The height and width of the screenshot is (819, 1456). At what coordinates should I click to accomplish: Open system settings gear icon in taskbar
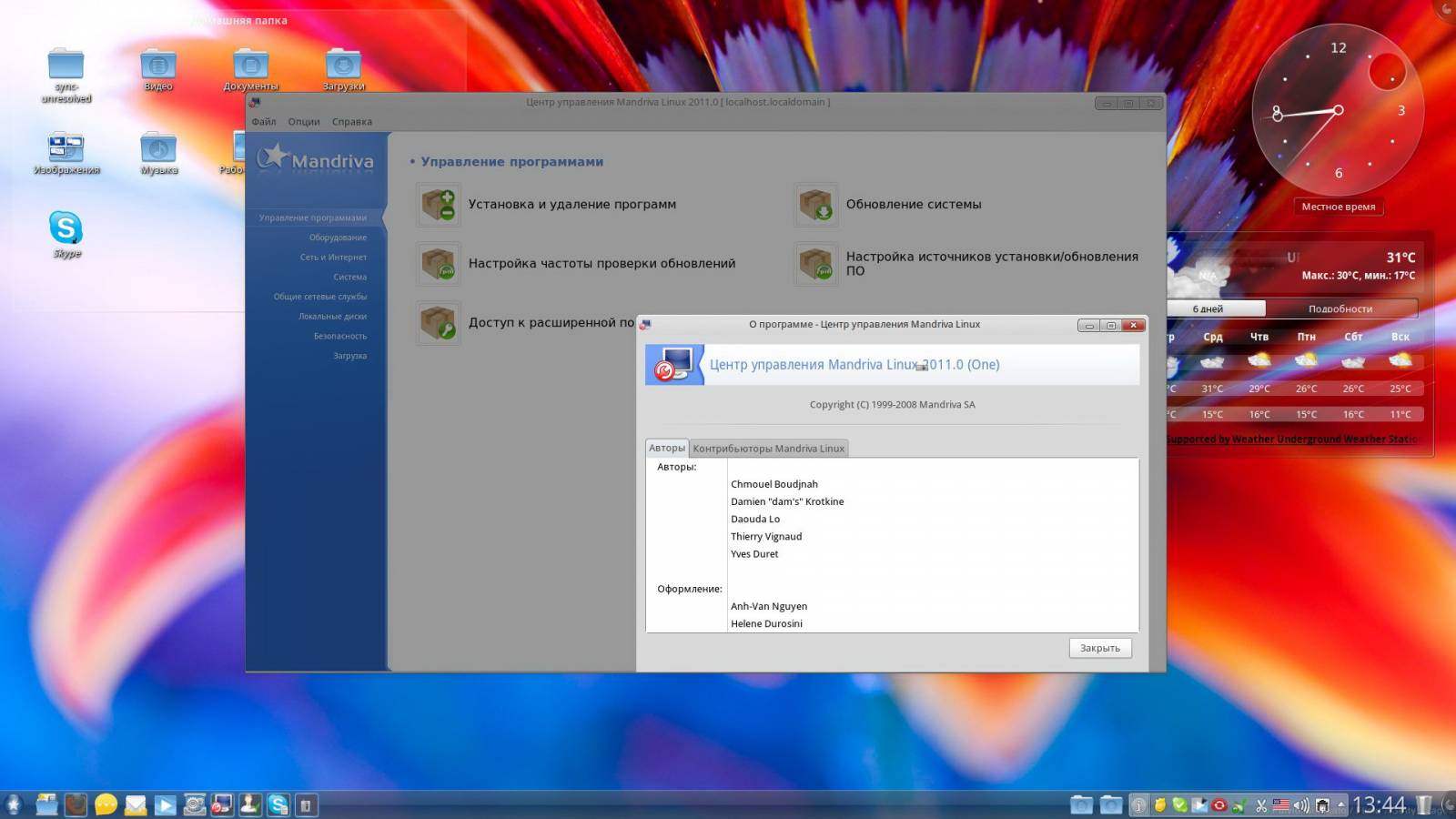(x=194, y=804)
